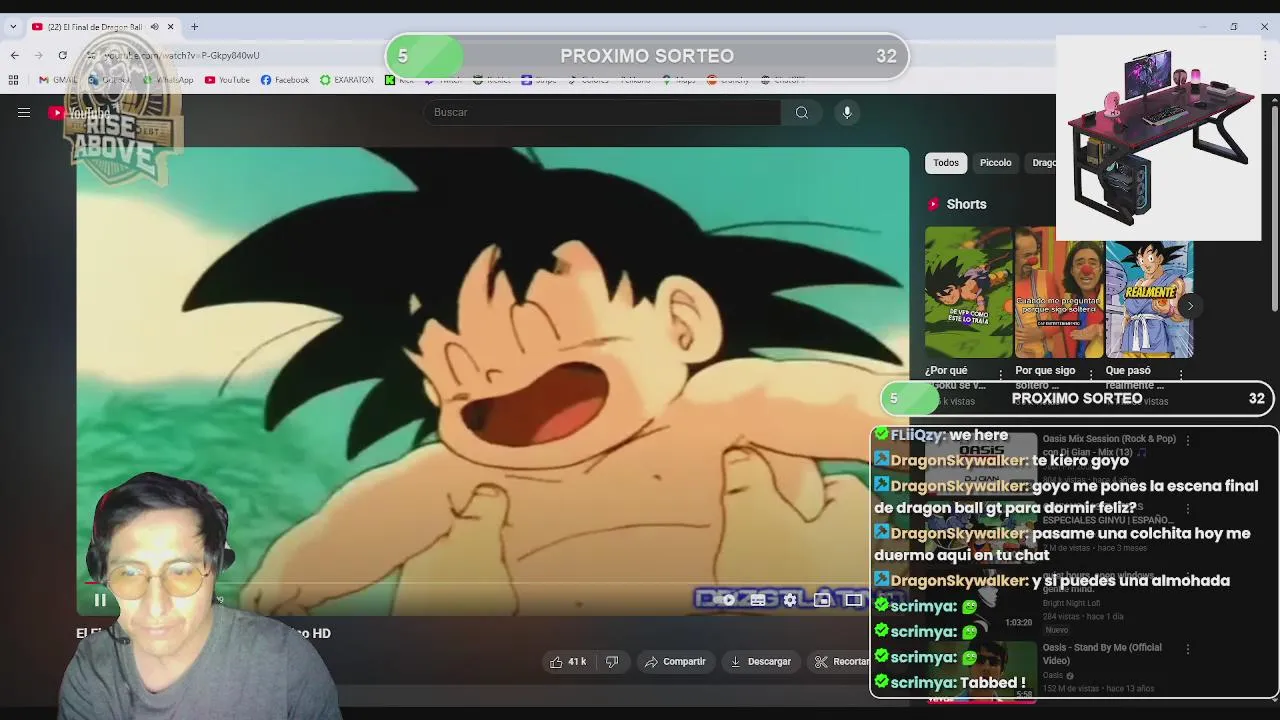Open options for Oasis Stand By Me video

[1188, 649]
